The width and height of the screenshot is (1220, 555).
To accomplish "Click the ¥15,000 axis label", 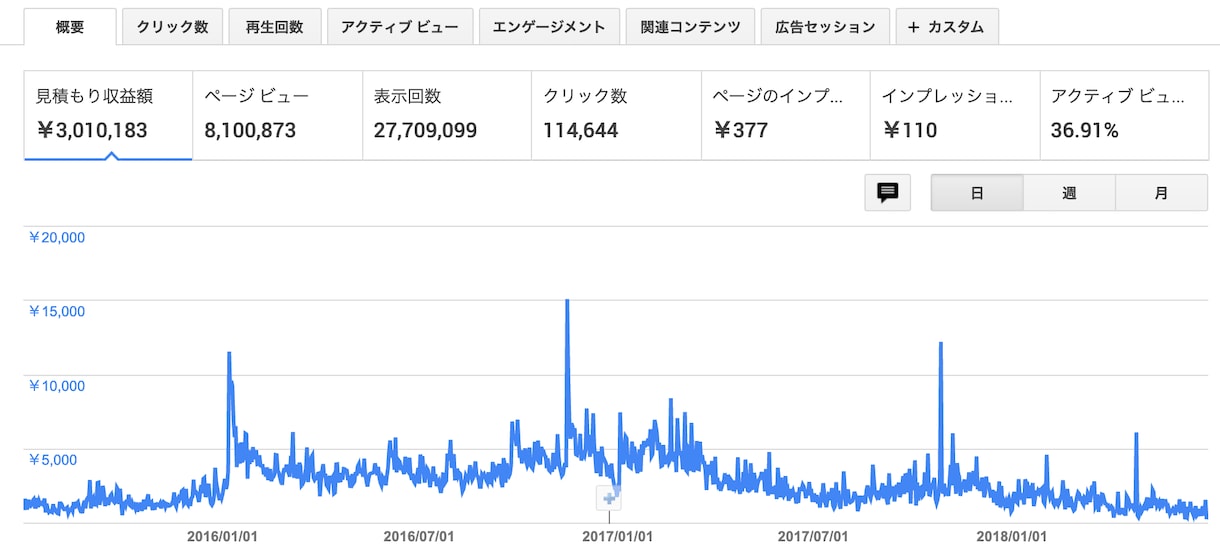I will point(56,311).
